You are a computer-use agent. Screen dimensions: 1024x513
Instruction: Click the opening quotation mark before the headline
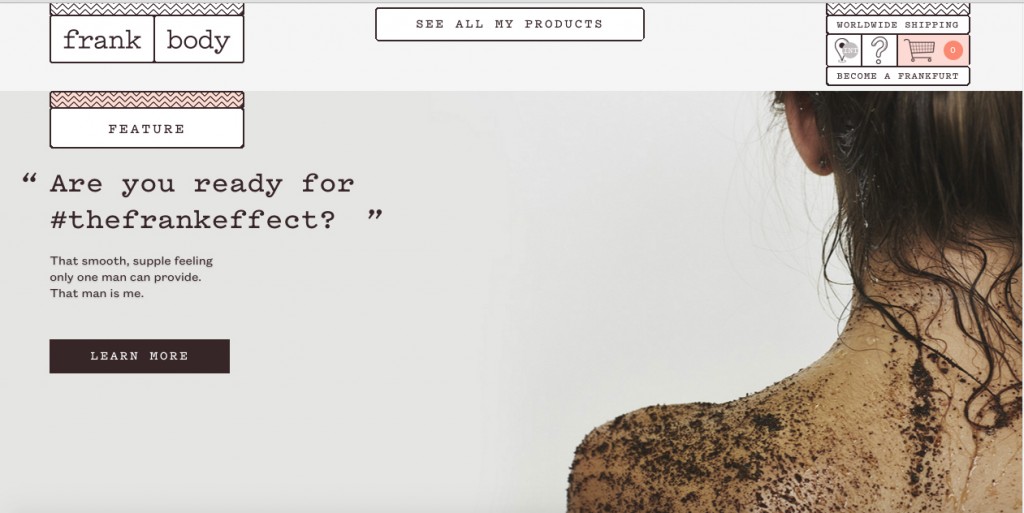point(29,178)
